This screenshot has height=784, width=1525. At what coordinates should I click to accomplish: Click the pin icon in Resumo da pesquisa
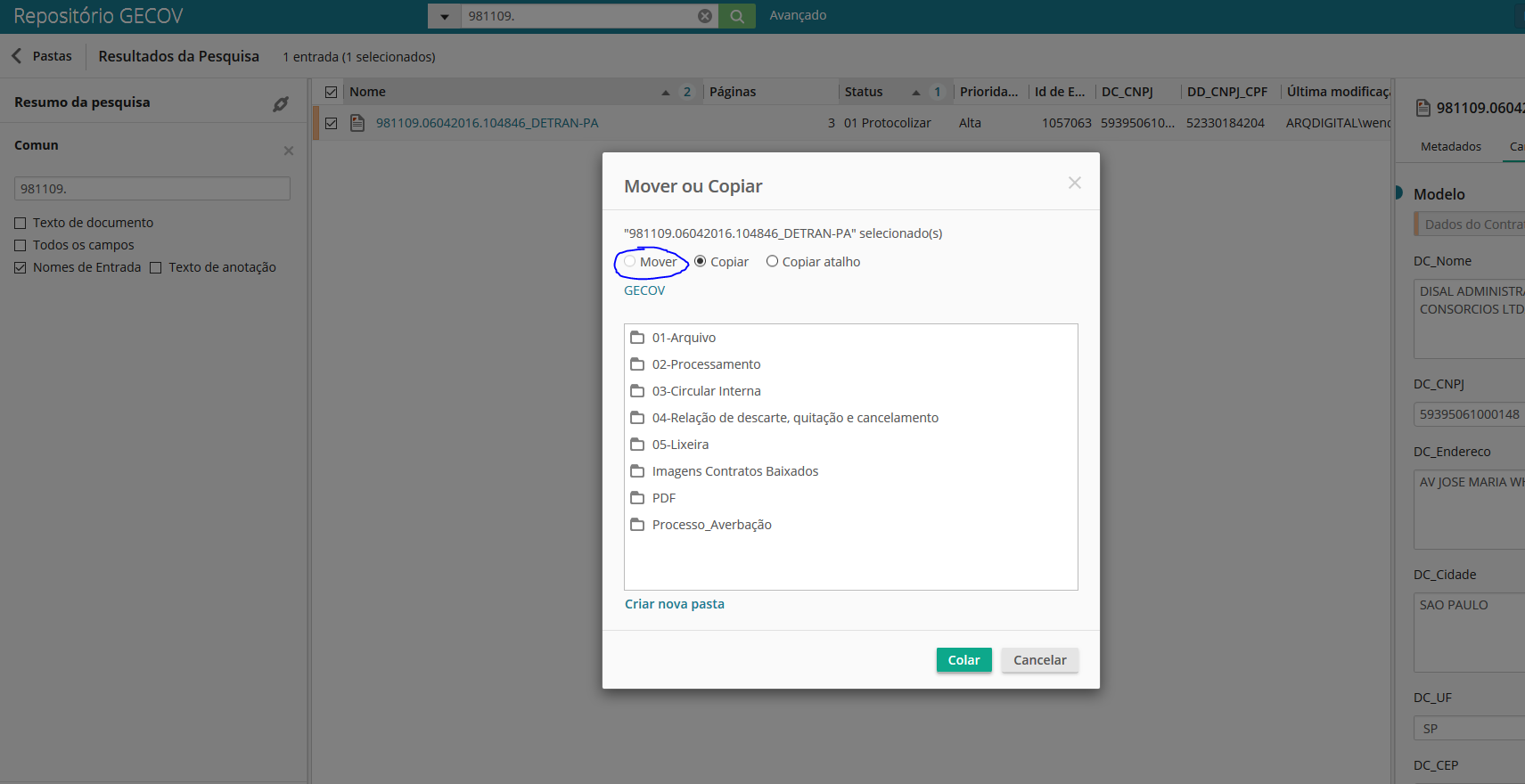click(280, 104)
